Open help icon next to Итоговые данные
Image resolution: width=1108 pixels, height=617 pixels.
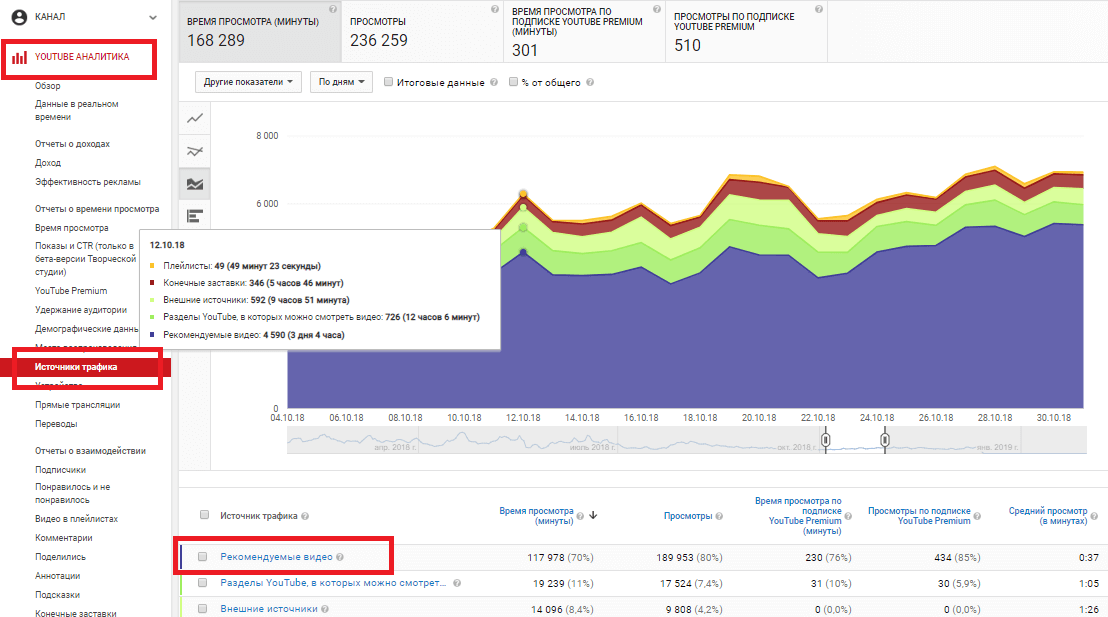pos(493,83)
